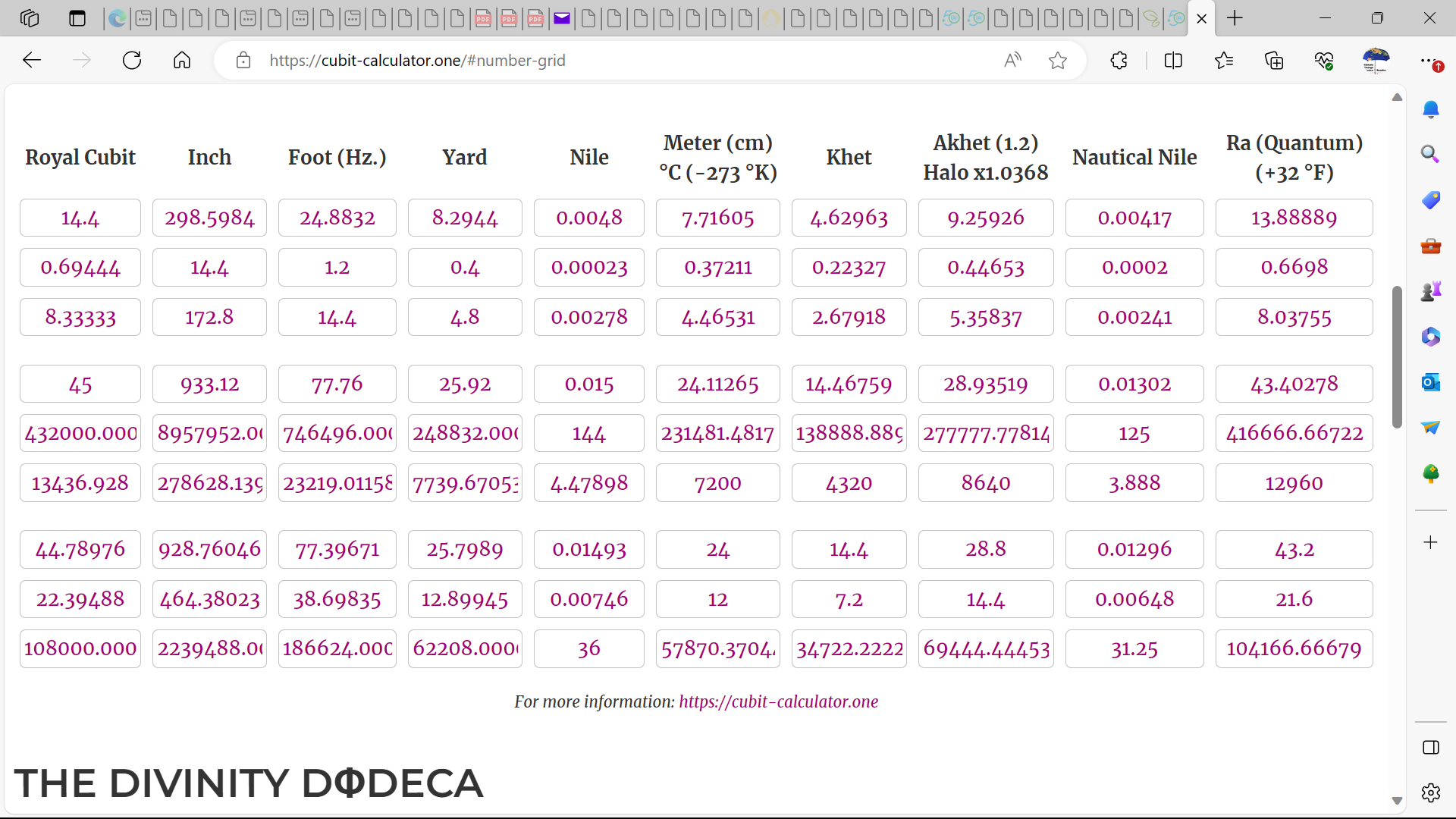Click the browser back button
The image size is (1456, 819).
click(32, 61)
